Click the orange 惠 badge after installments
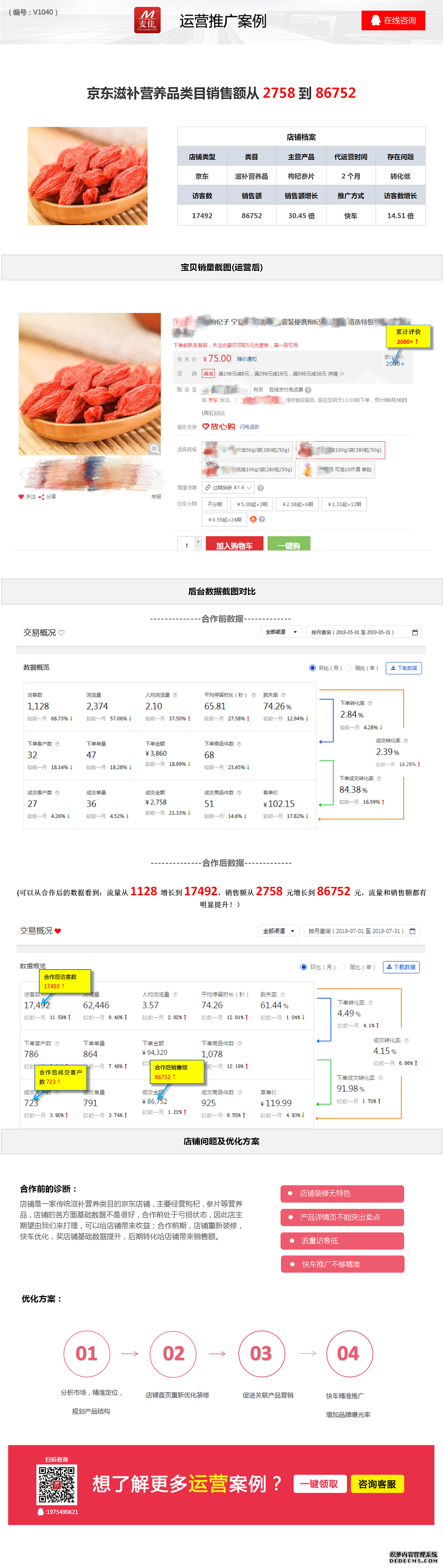Viewport: 443px width, 1568px height. pos(254,519)
